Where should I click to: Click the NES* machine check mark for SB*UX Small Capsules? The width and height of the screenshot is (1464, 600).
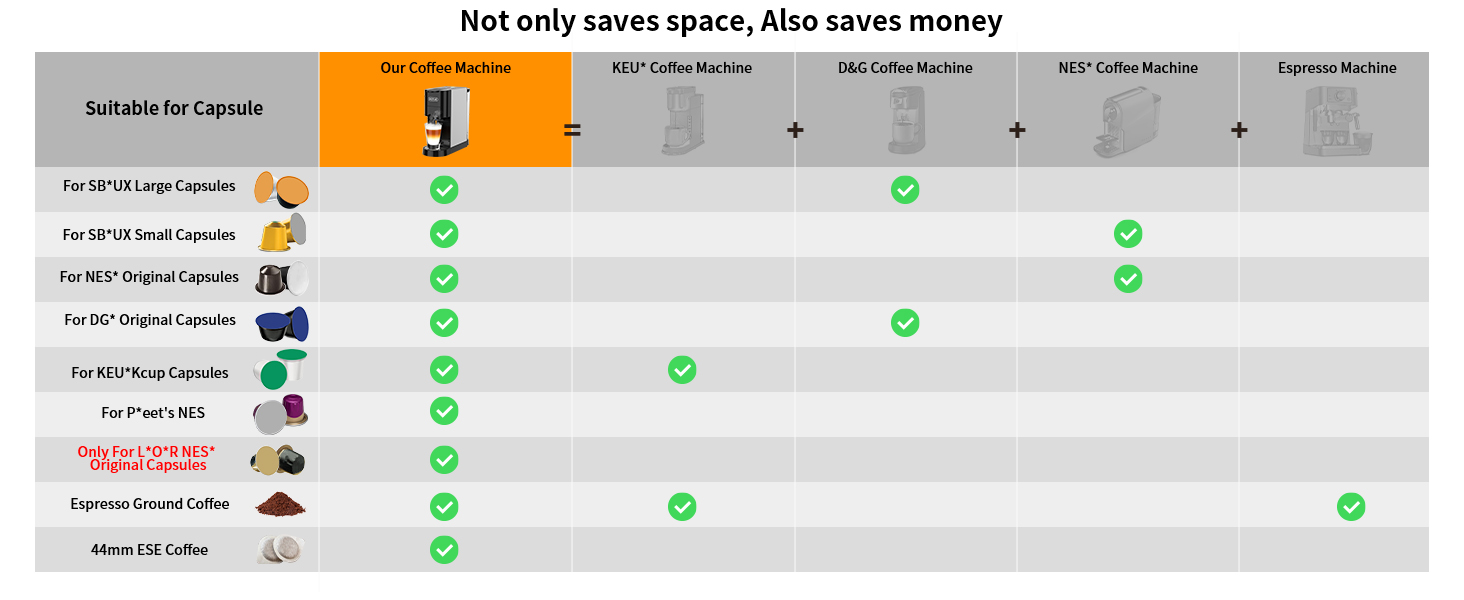[x=1128, y=234]
